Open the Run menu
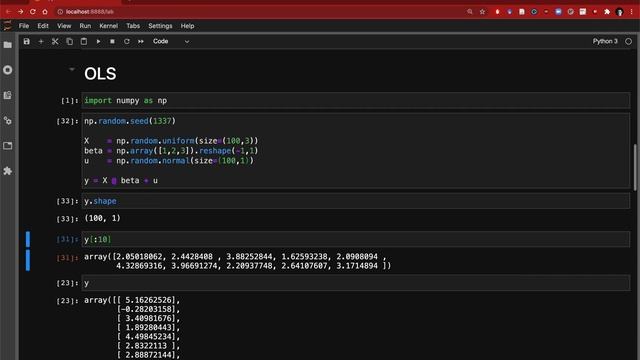The width and height of the screenshot is (640, 360). [85, 26]
